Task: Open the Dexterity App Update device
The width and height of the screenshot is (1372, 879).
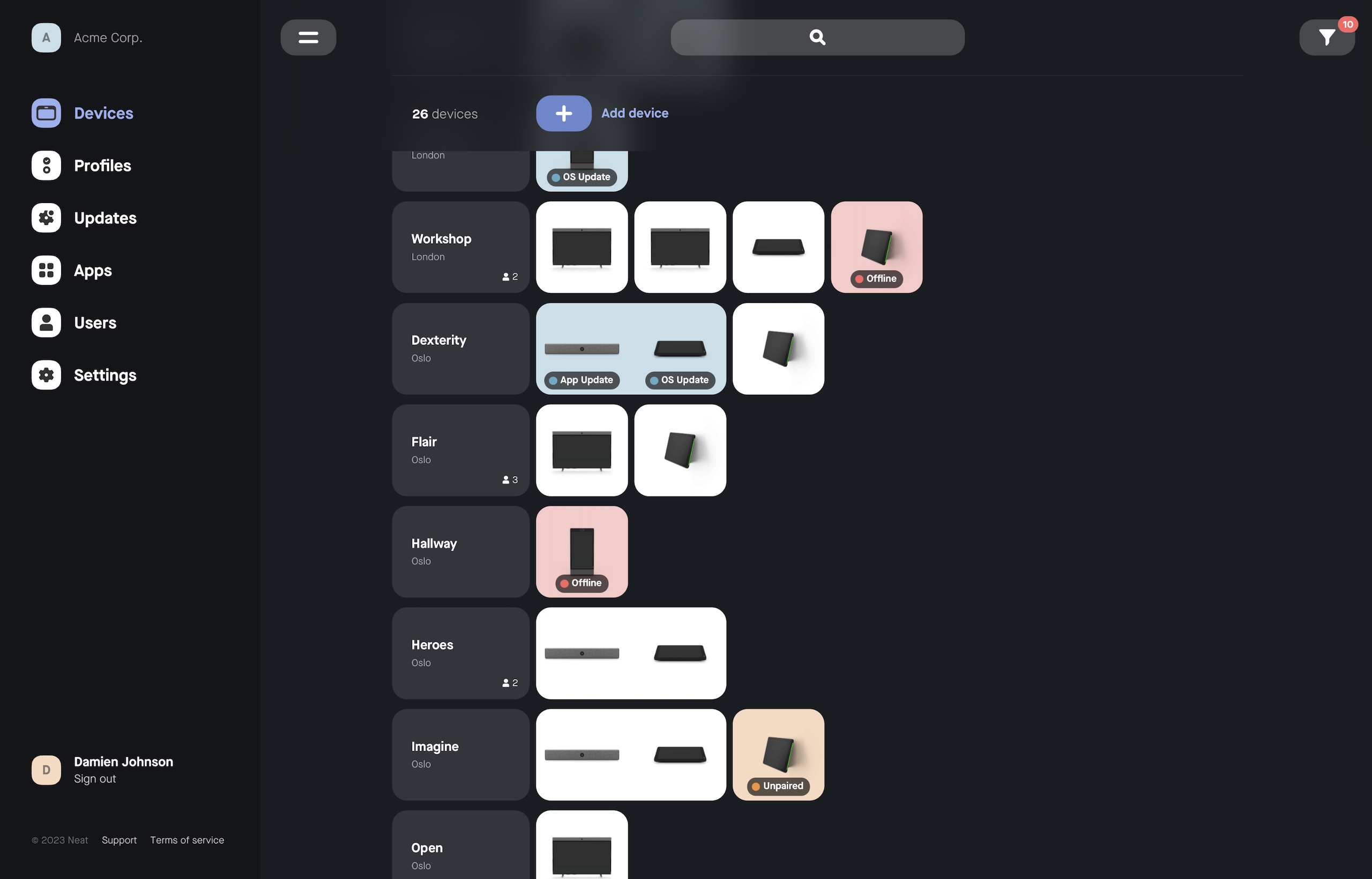Action: [x=582, y=349]
